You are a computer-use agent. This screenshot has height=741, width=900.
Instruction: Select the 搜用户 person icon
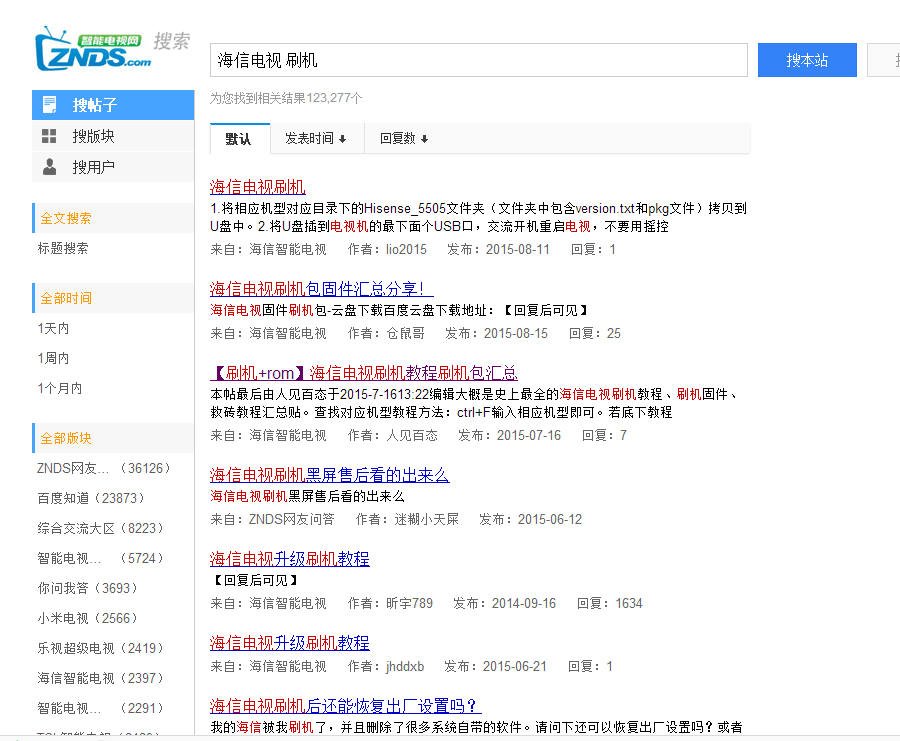tap(49, 167)
